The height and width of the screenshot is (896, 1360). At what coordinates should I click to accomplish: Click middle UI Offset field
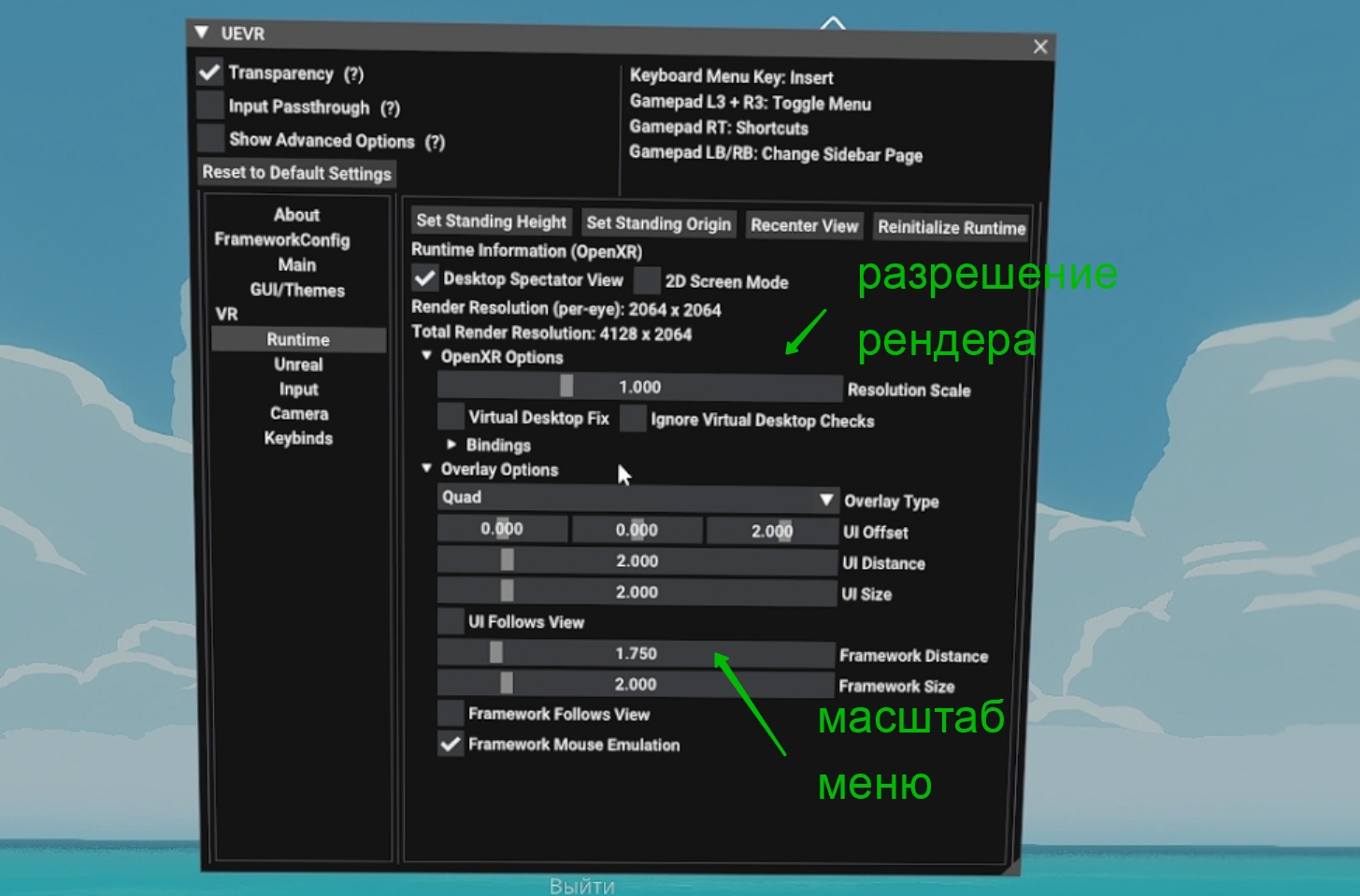637,530
